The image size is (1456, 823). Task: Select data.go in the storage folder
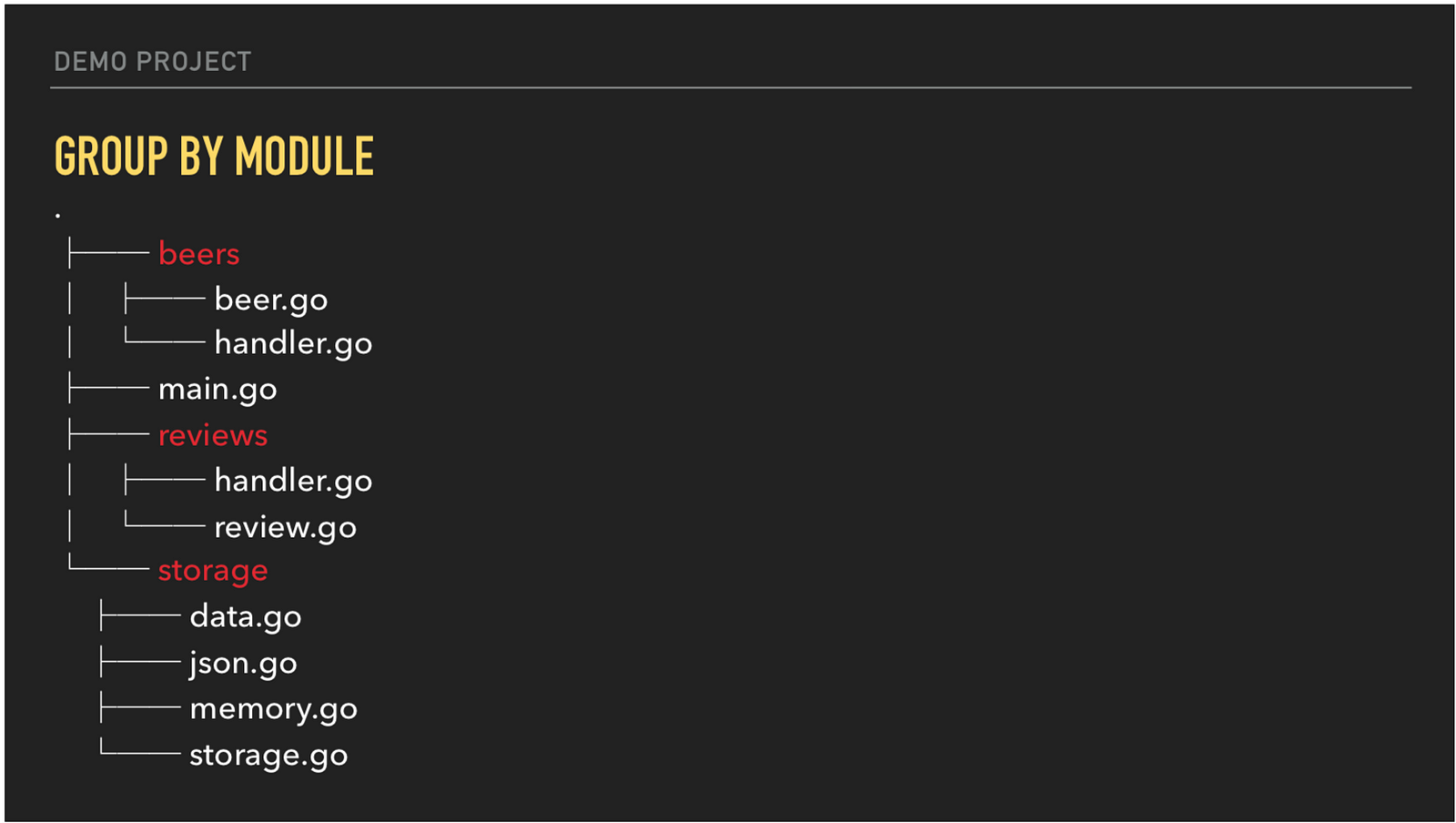tap(245, 617)
